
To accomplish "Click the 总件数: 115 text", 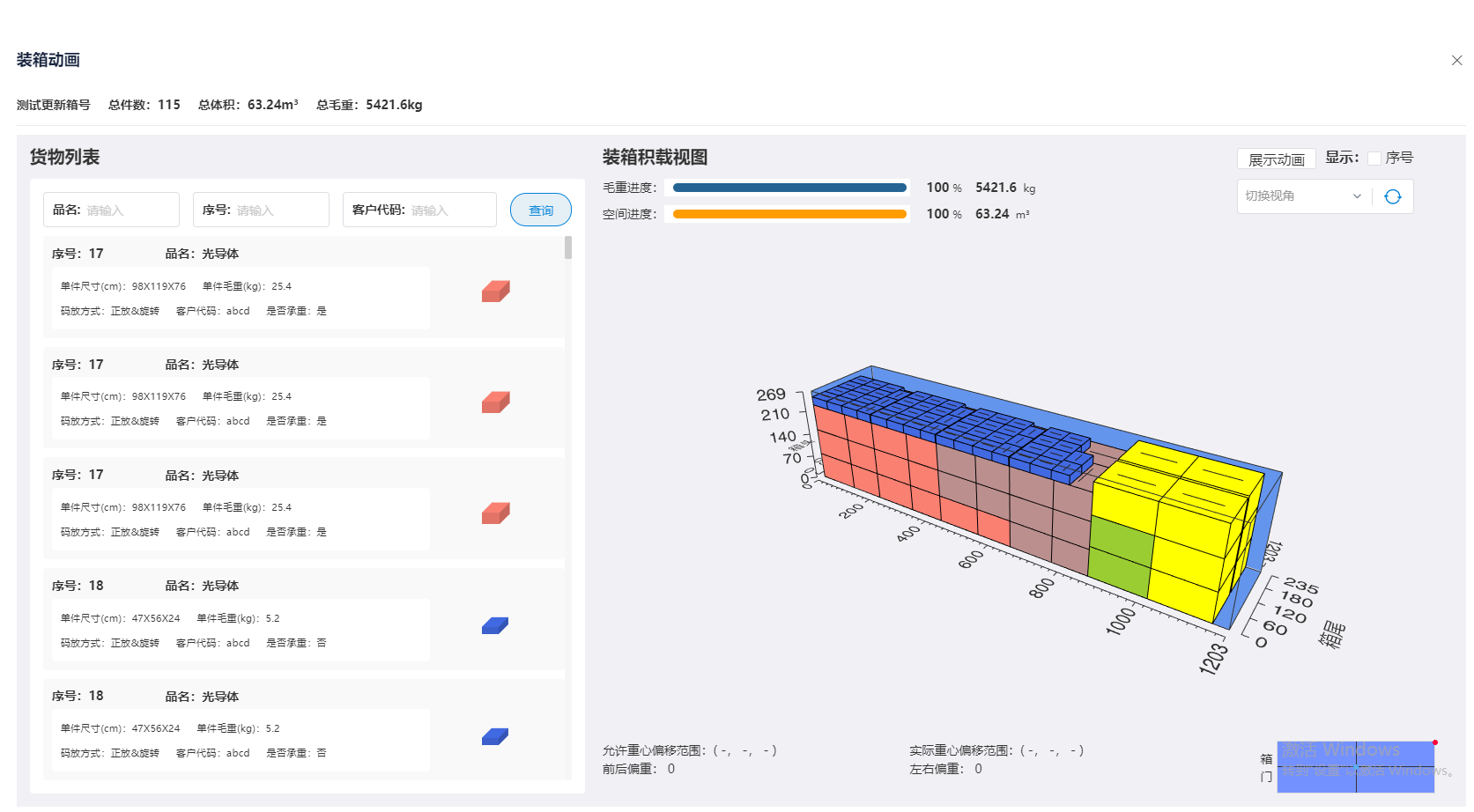I will click(x=144, y=105).
